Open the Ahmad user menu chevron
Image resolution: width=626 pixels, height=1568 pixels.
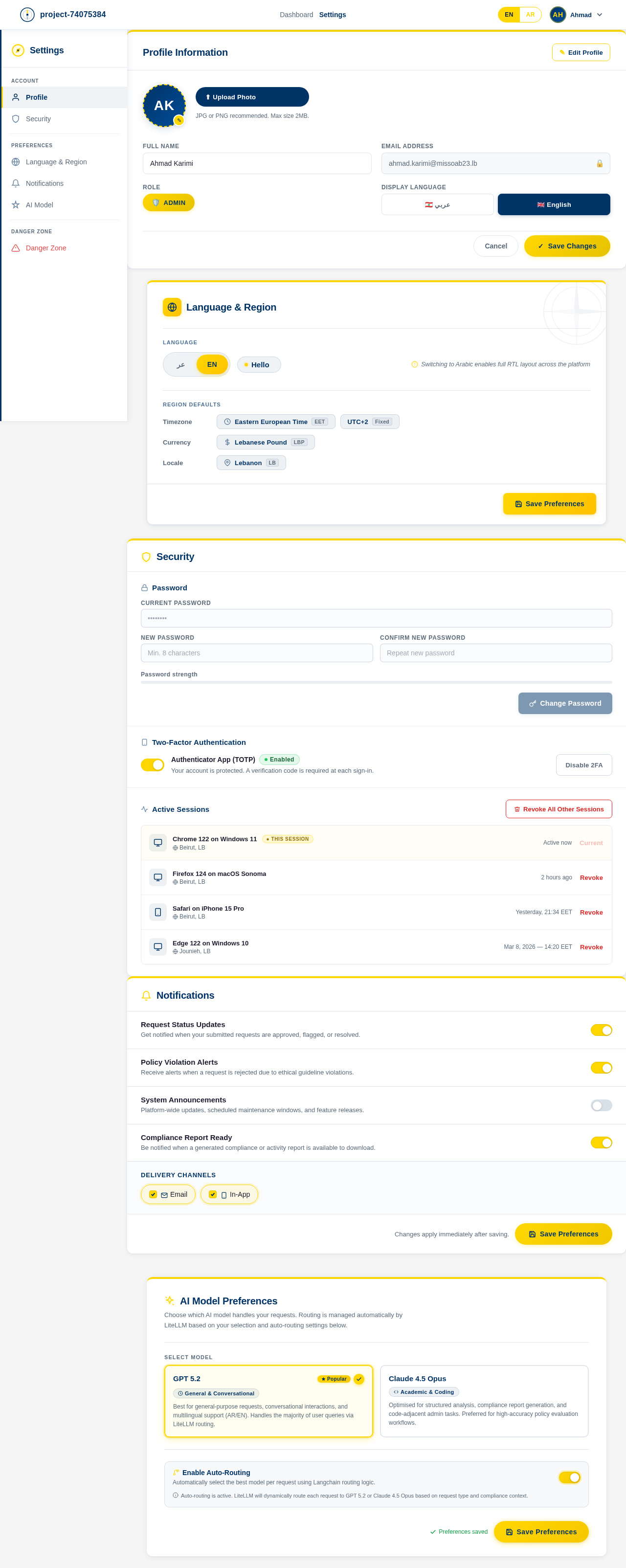point(599,15)
